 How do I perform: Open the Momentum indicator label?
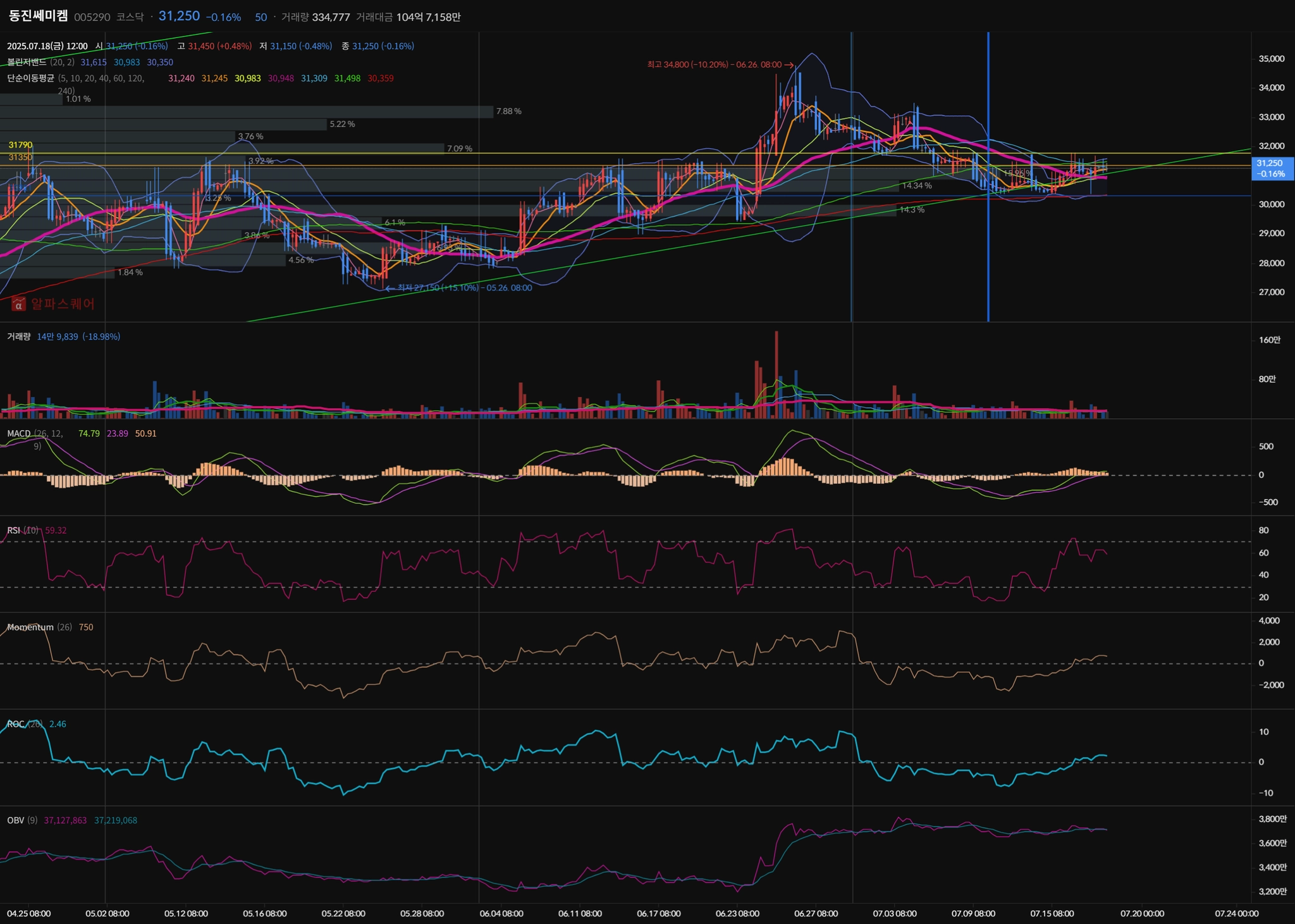[x=30, y=627]
